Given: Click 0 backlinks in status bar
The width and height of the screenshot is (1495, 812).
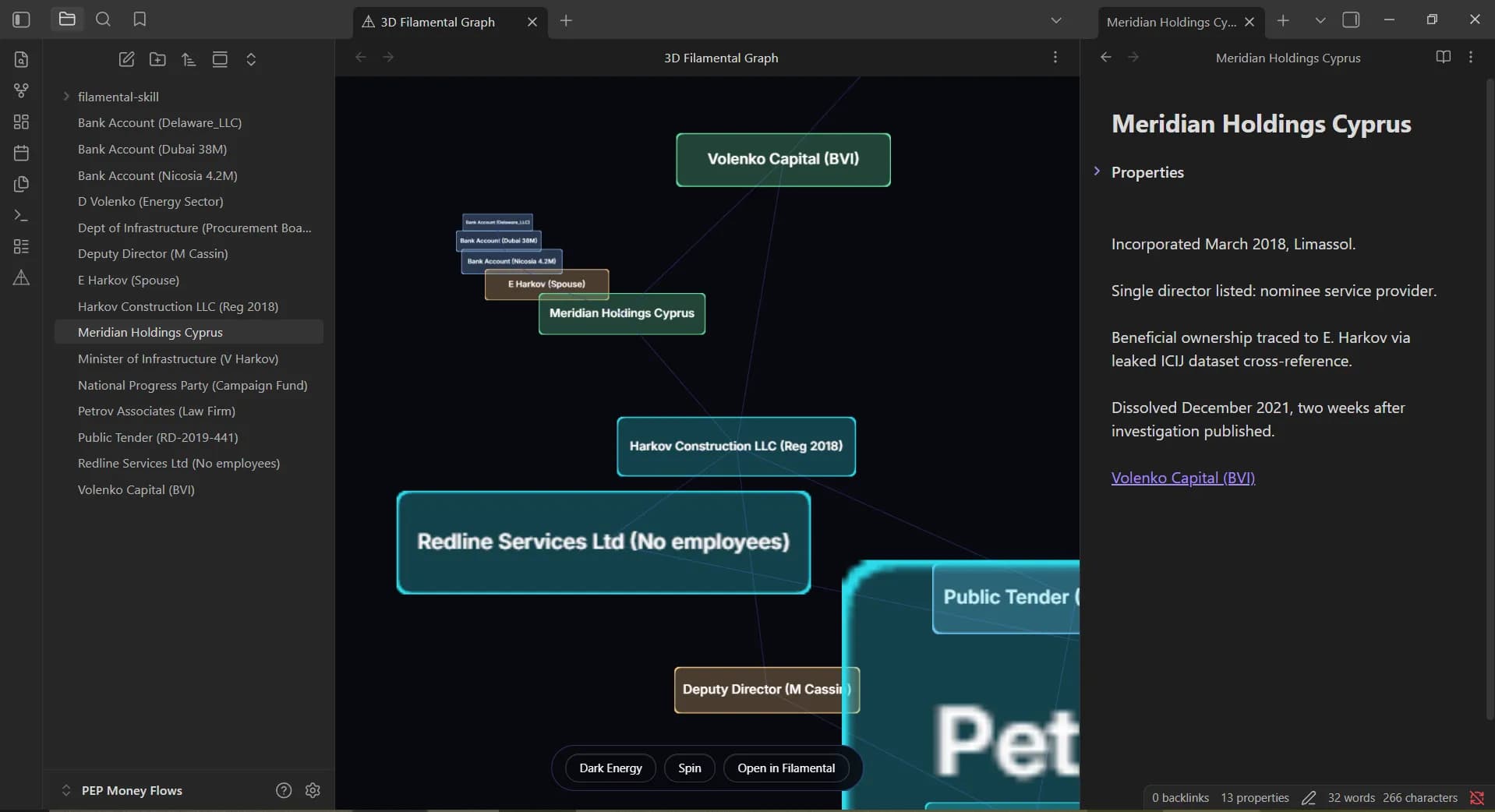Looking at the screenshot, I should click(x=1180, y=797).
